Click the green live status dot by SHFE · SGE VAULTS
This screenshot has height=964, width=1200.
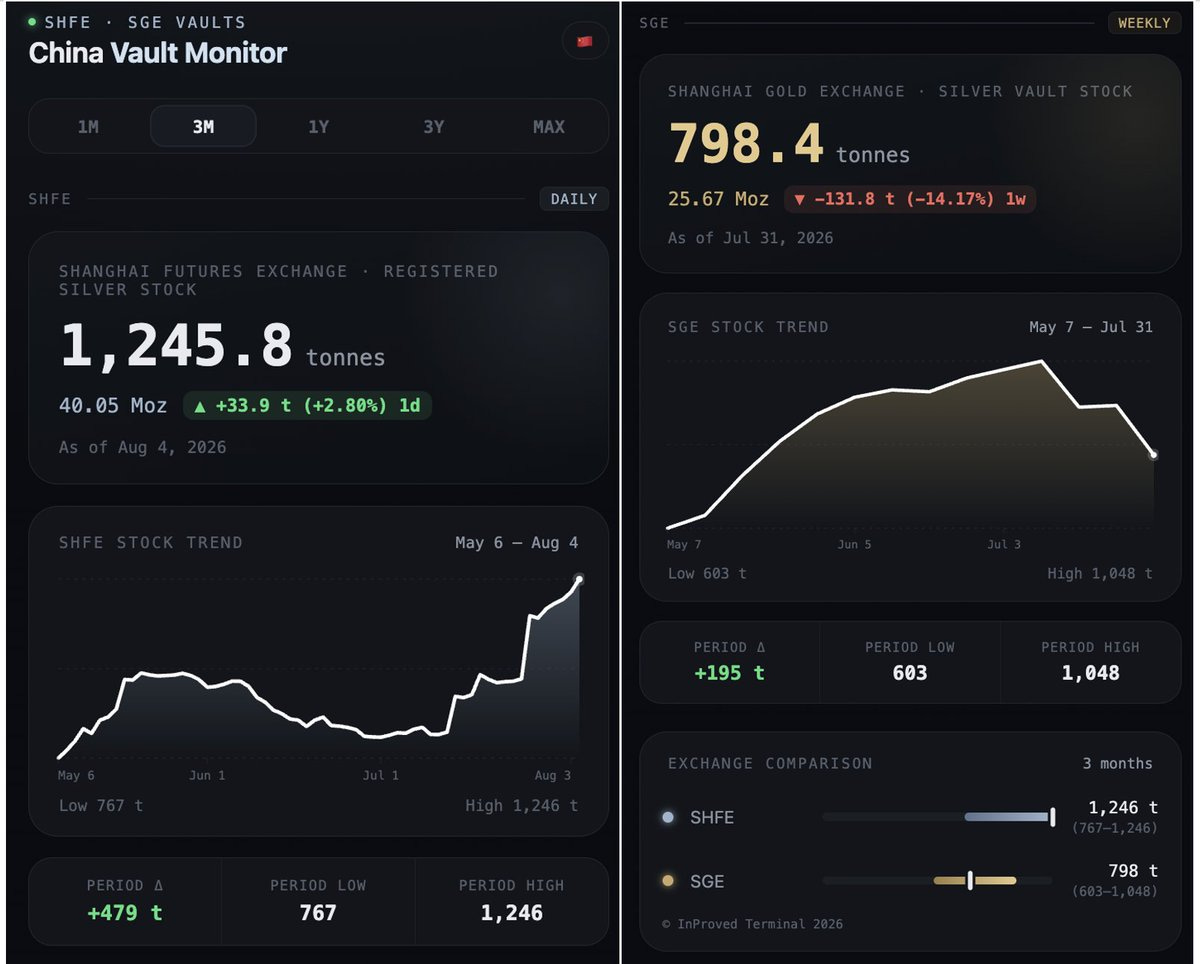pos(33,22)
